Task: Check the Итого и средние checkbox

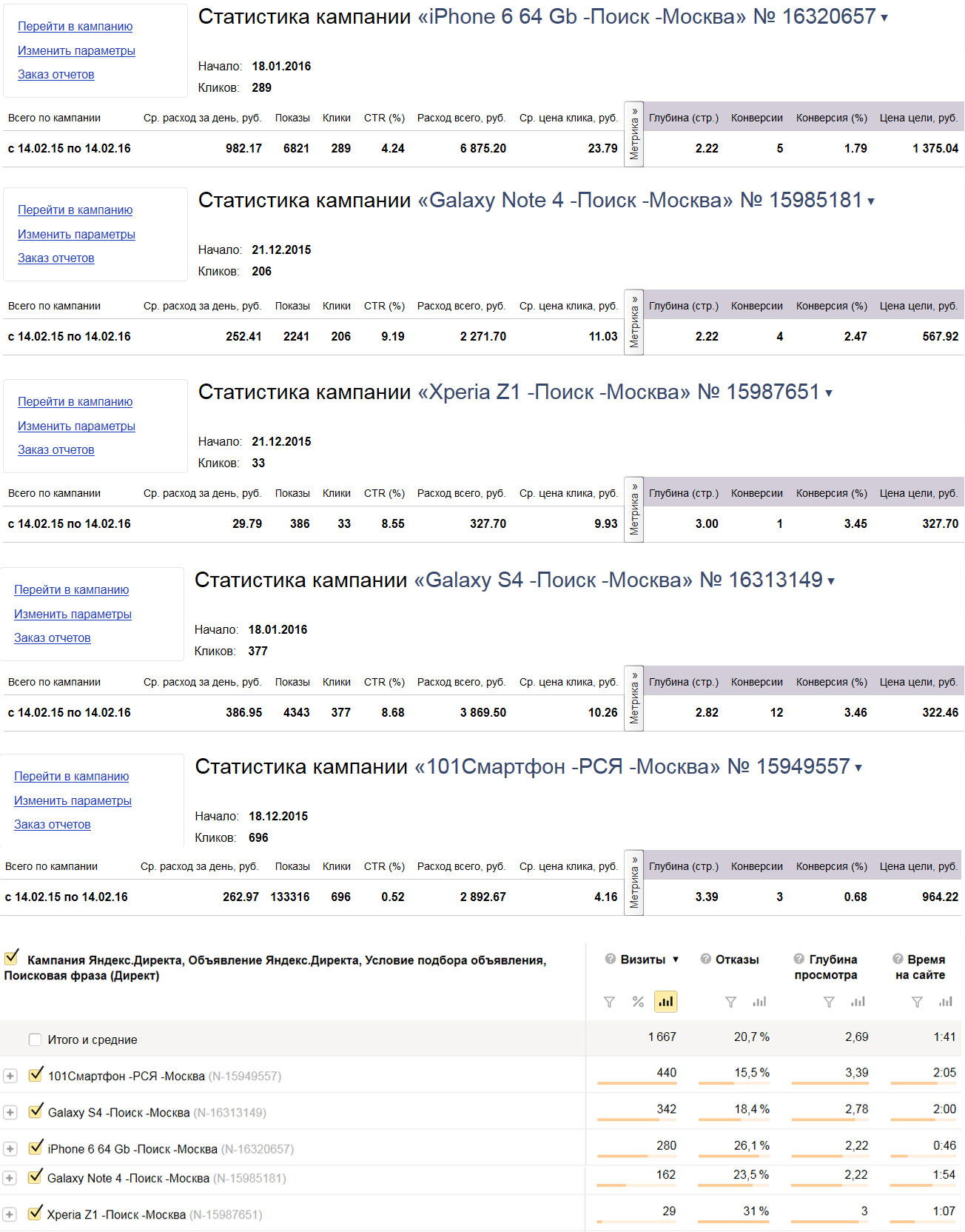Action: (x=35, y=1039)
